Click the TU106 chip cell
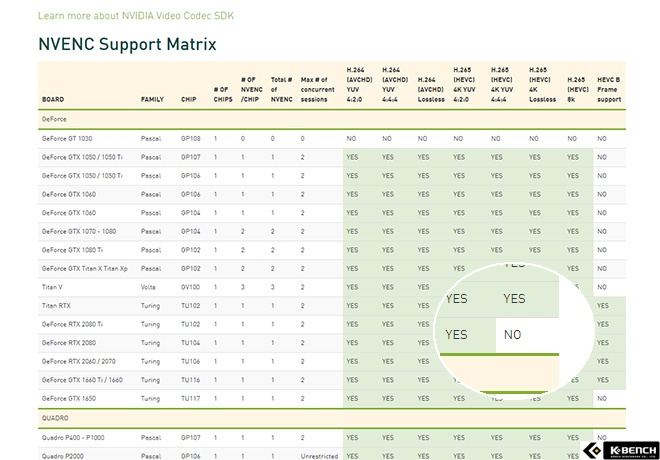This screenshot has width=660, height=460. [191, 361]
